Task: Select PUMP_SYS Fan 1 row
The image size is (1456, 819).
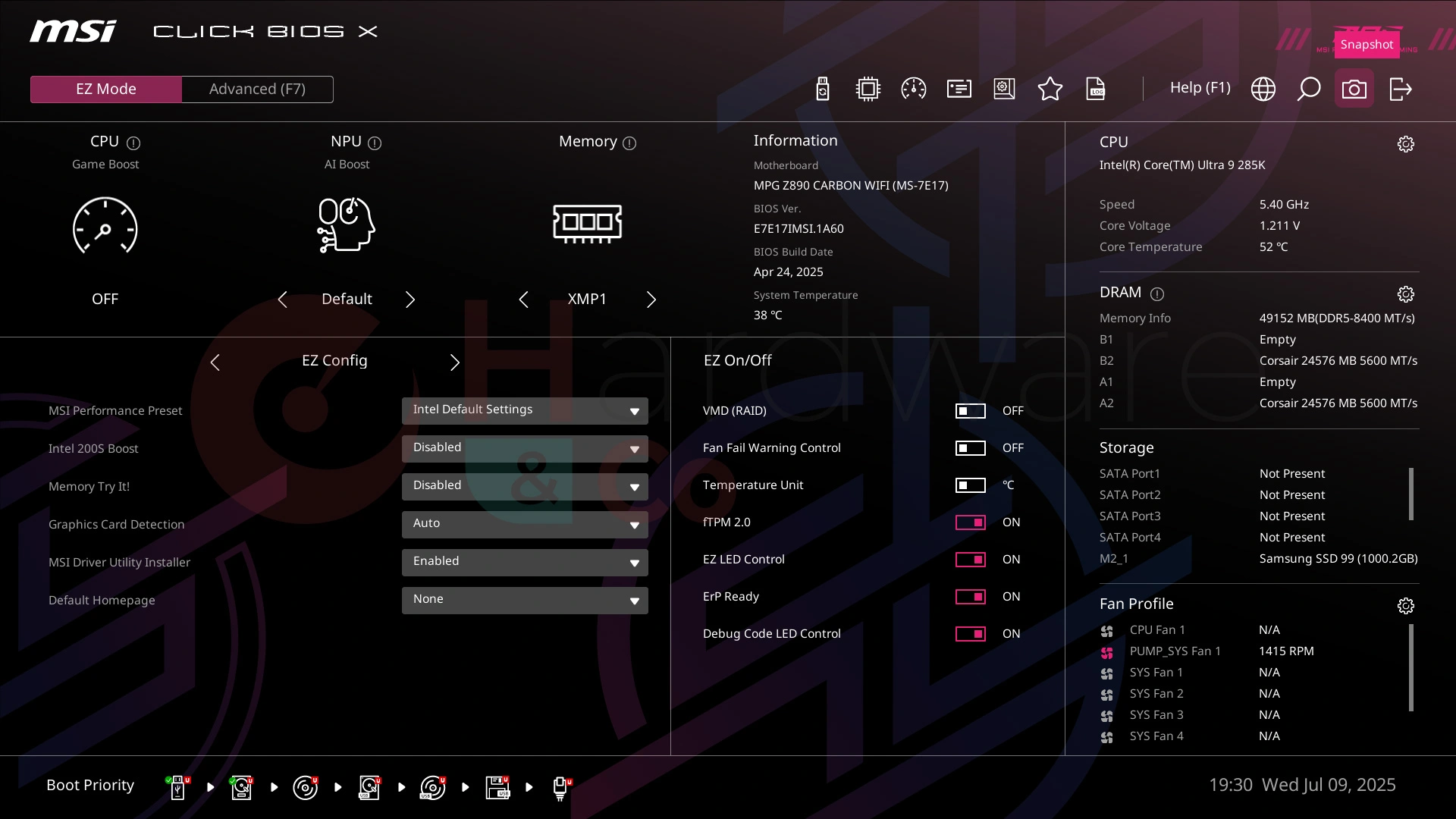Action: (1207, 651)
